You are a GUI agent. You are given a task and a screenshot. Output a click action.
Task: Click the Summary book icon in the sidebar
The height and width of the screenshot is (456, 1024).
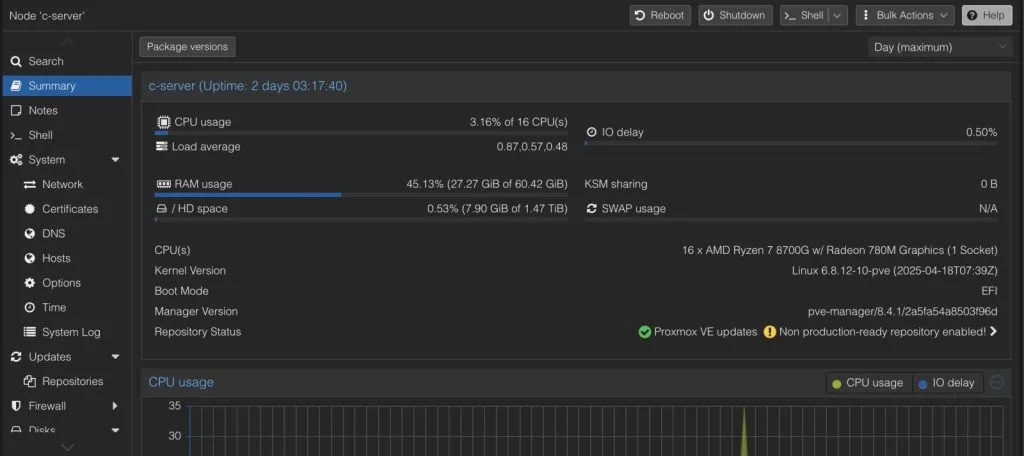pos(16,86)
